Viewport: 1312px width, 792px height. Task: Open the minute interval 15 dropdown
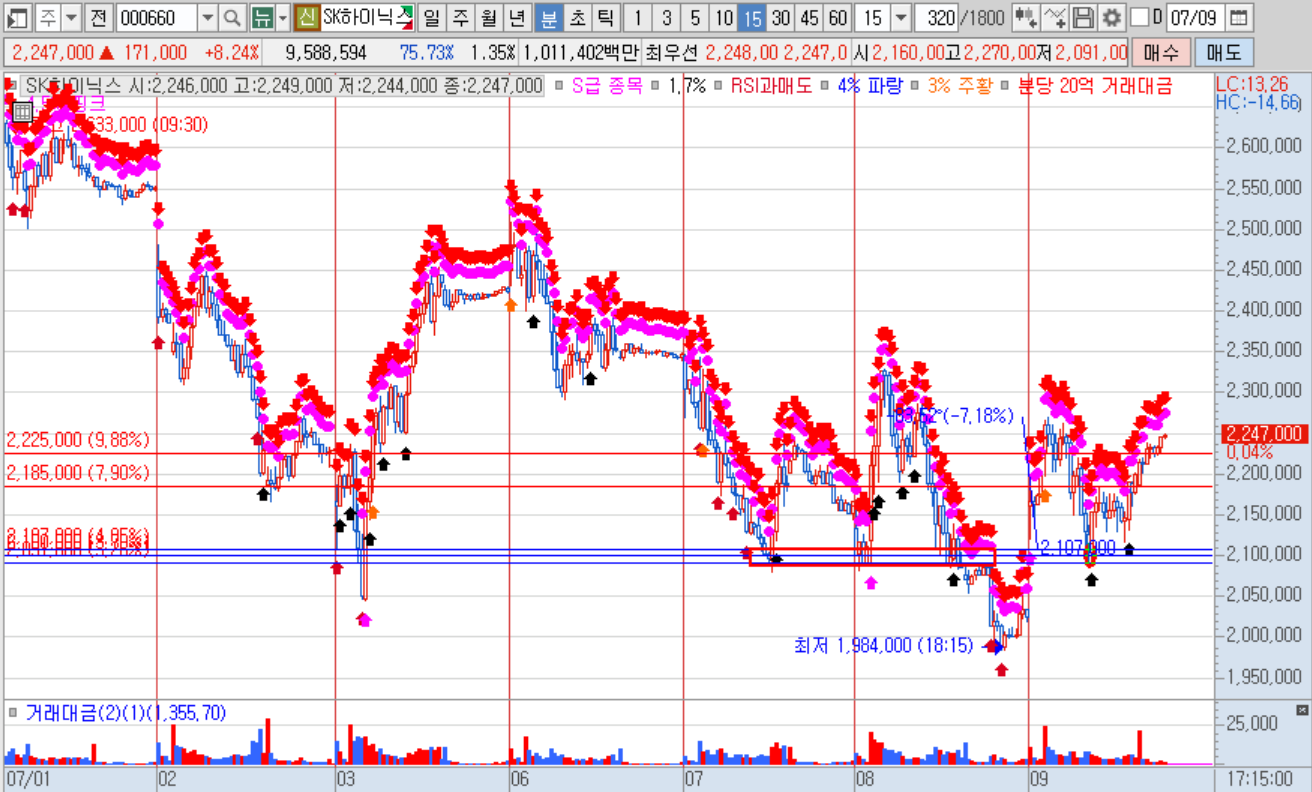(900, 17)
